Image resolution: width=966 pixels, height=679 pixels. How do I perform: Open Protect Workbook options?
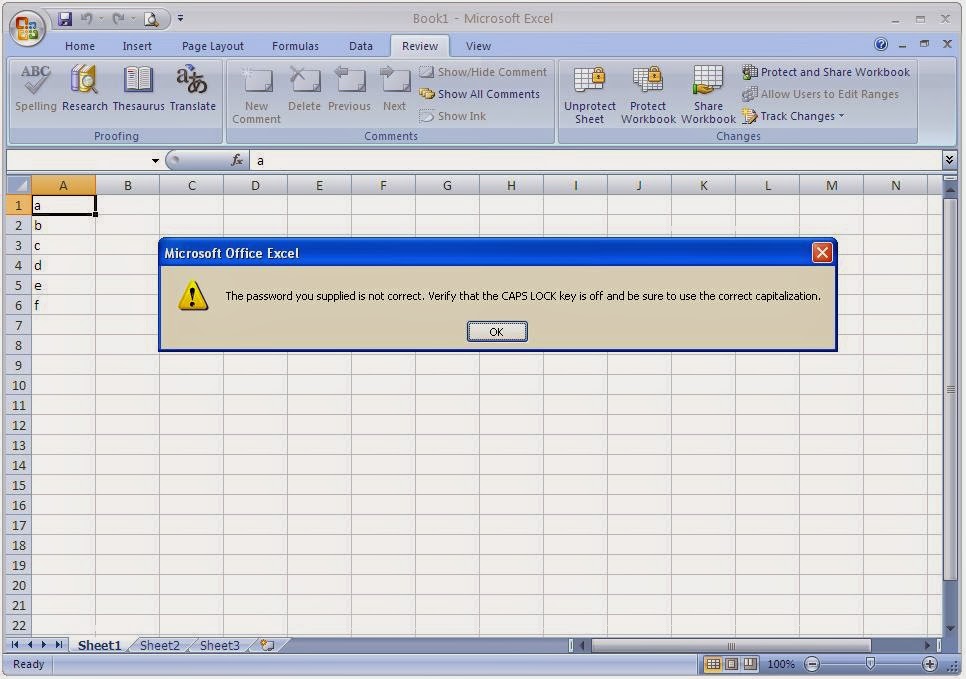[x=648, y=95]
